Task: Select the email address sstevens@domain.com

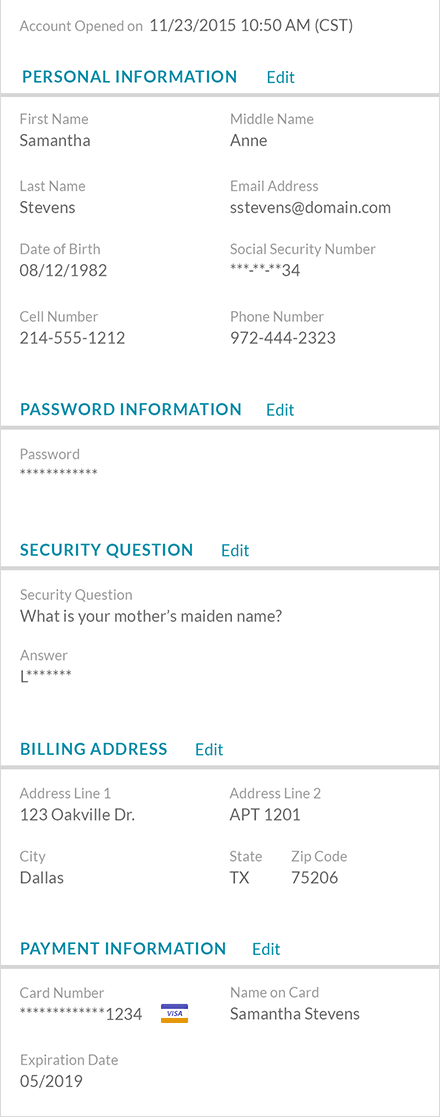Action: [310, 208]
